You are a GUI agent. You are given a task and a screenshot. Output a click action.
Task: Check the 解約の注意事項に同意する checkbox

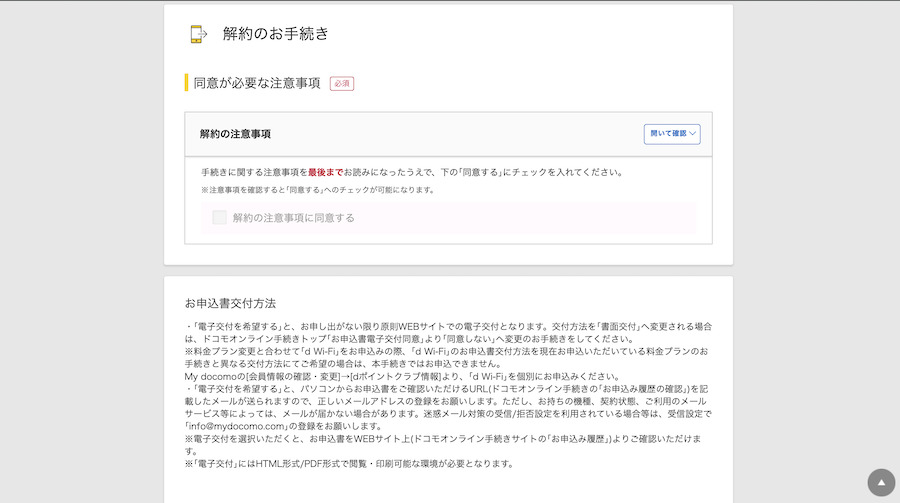point(219,217)
